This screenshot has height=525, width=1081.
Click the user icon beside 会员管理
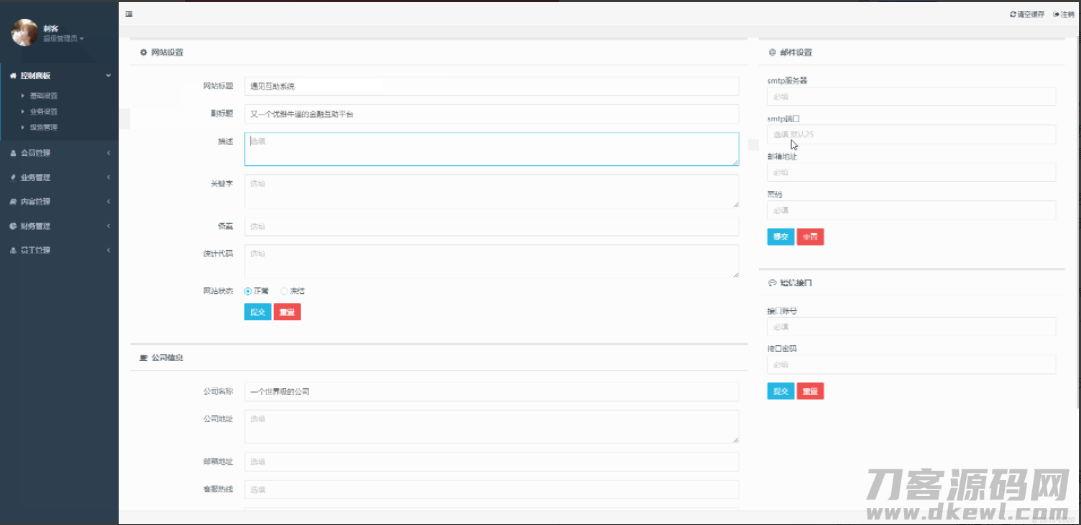tap(12, 153)
